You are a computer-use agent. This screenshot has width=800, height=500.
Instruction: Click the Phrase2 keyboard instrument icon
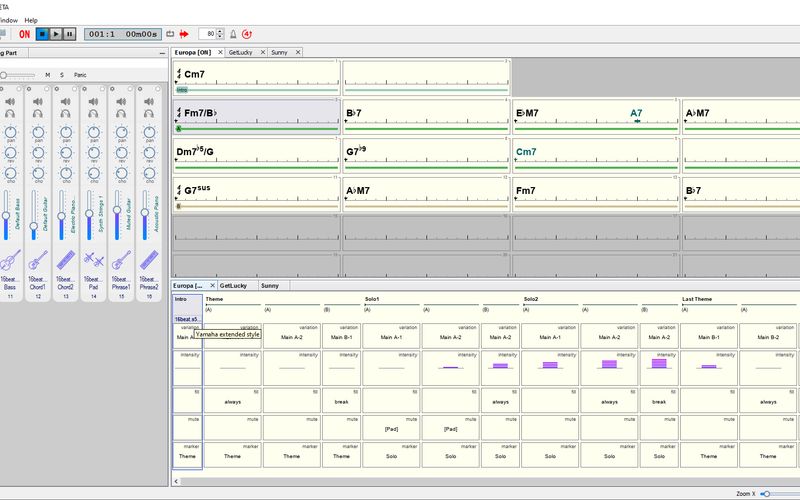pos(150,260)
